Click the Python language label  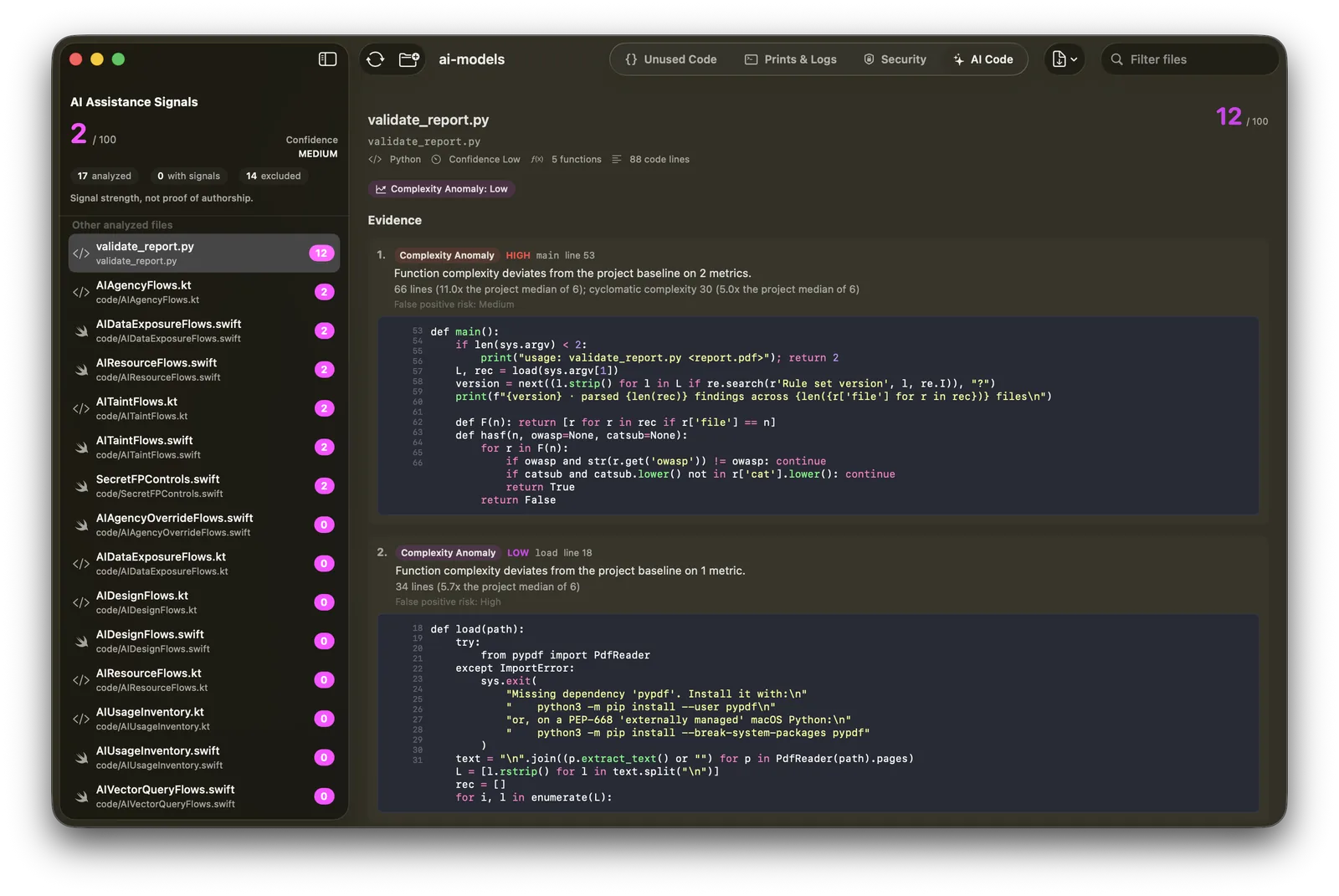[405, 159]
